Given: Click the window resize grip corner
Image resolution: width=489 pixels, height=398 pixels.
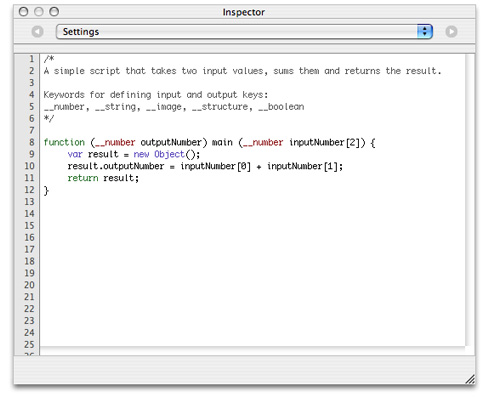Looking at the screenshot, I should point(470,379).
